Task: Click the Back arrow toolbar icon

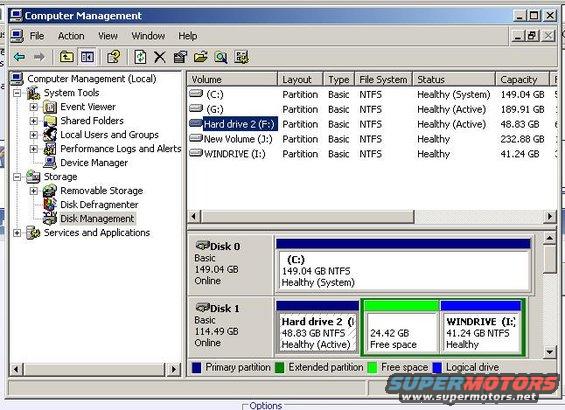Action: click(x=19, y=57)
